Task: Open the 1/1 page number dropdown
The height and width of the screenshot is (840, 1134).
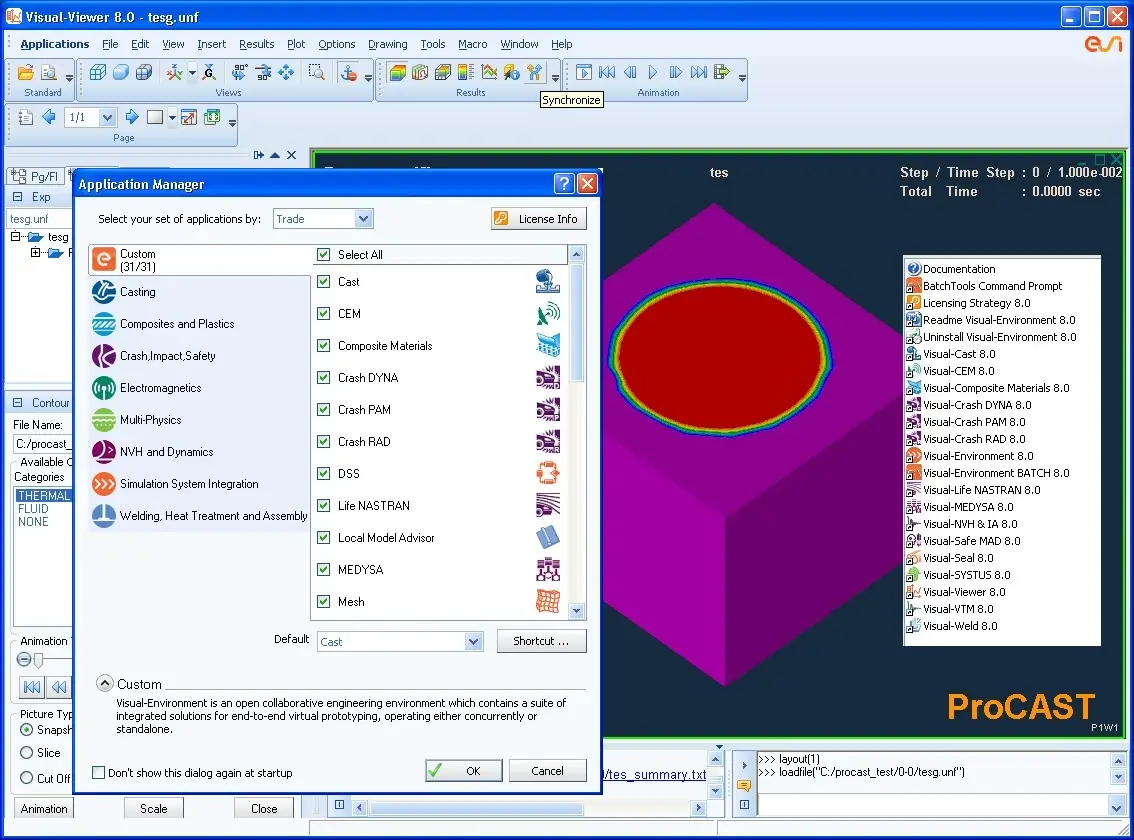Action: [x=107, y=117]
